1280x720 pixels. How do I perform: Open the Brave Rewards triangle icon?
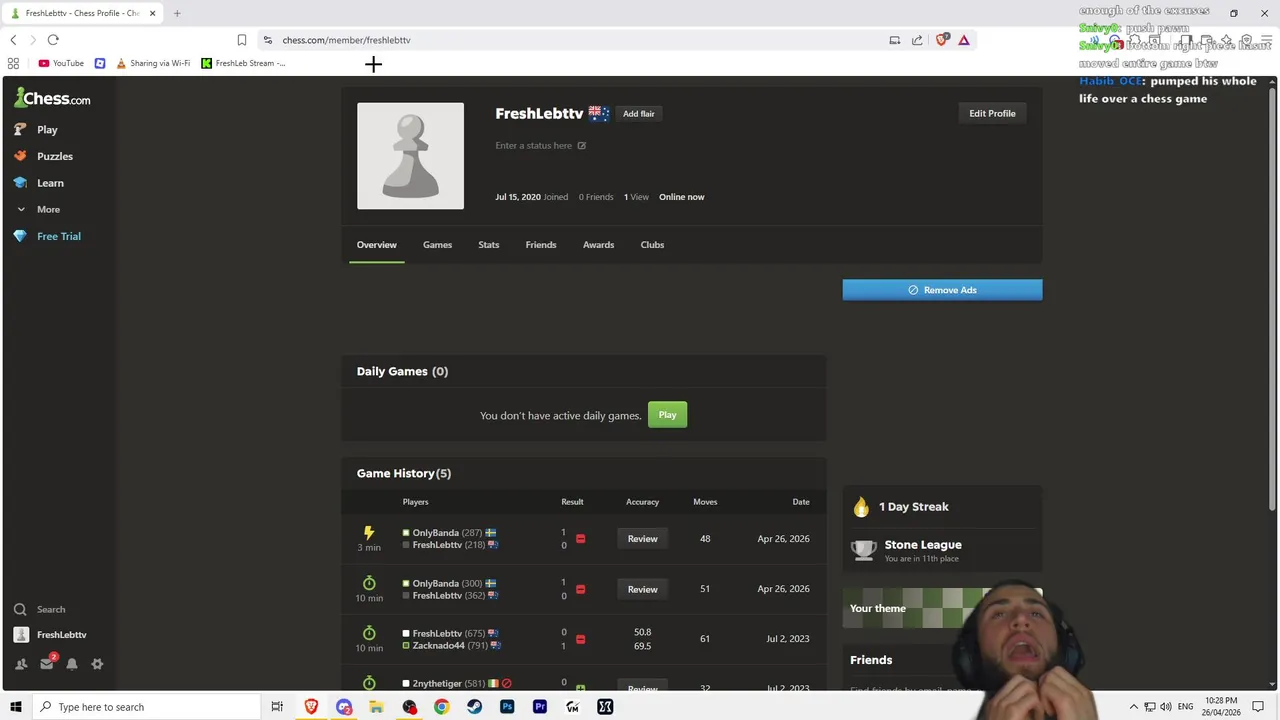click(x=964, y=40)
